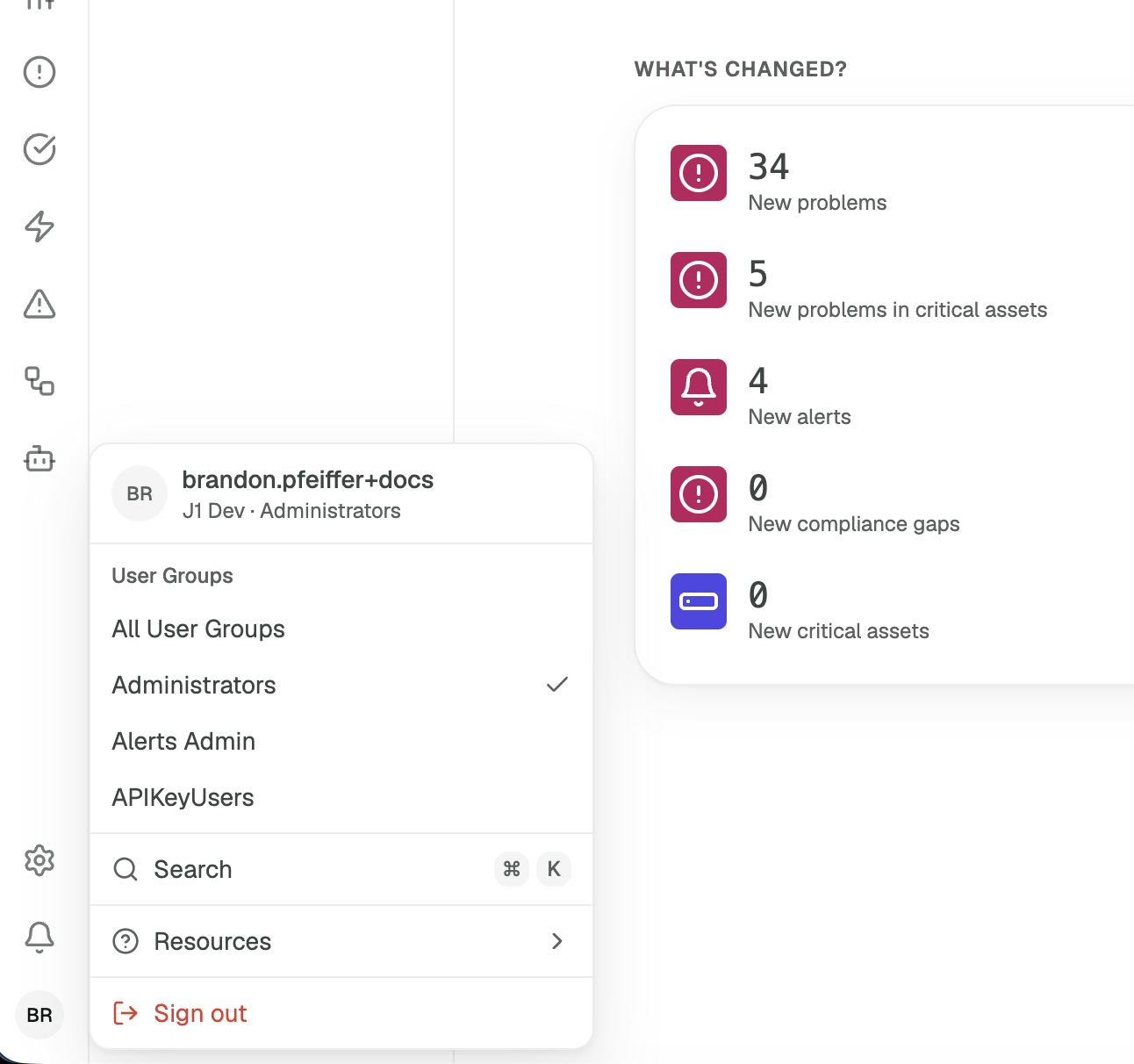
Task: Click the New compliance gaps icon
Action: point(699,494)
